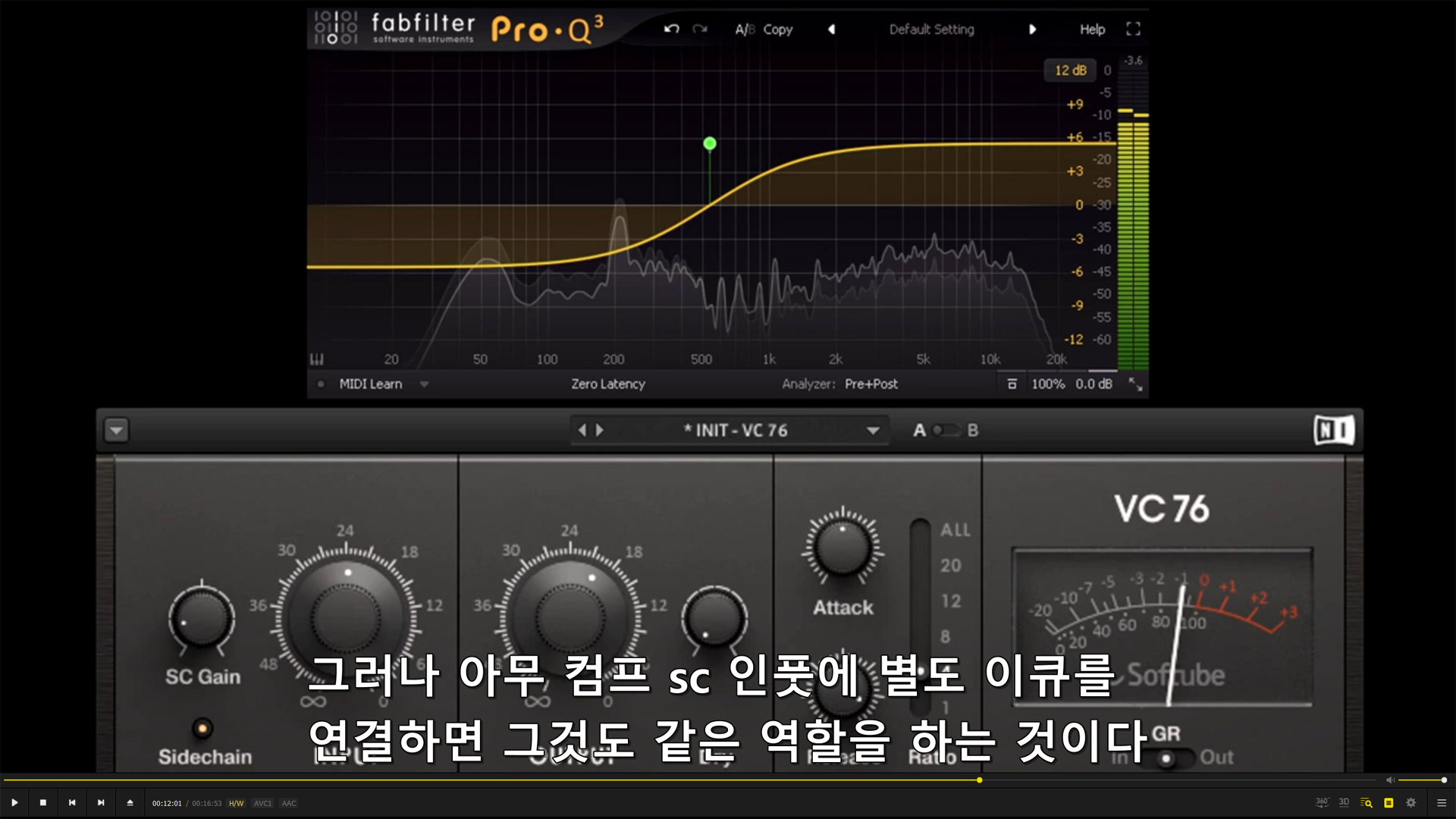Open Zero Latency processing mode menu
The image size is (1456, 819).
[608, 384]
